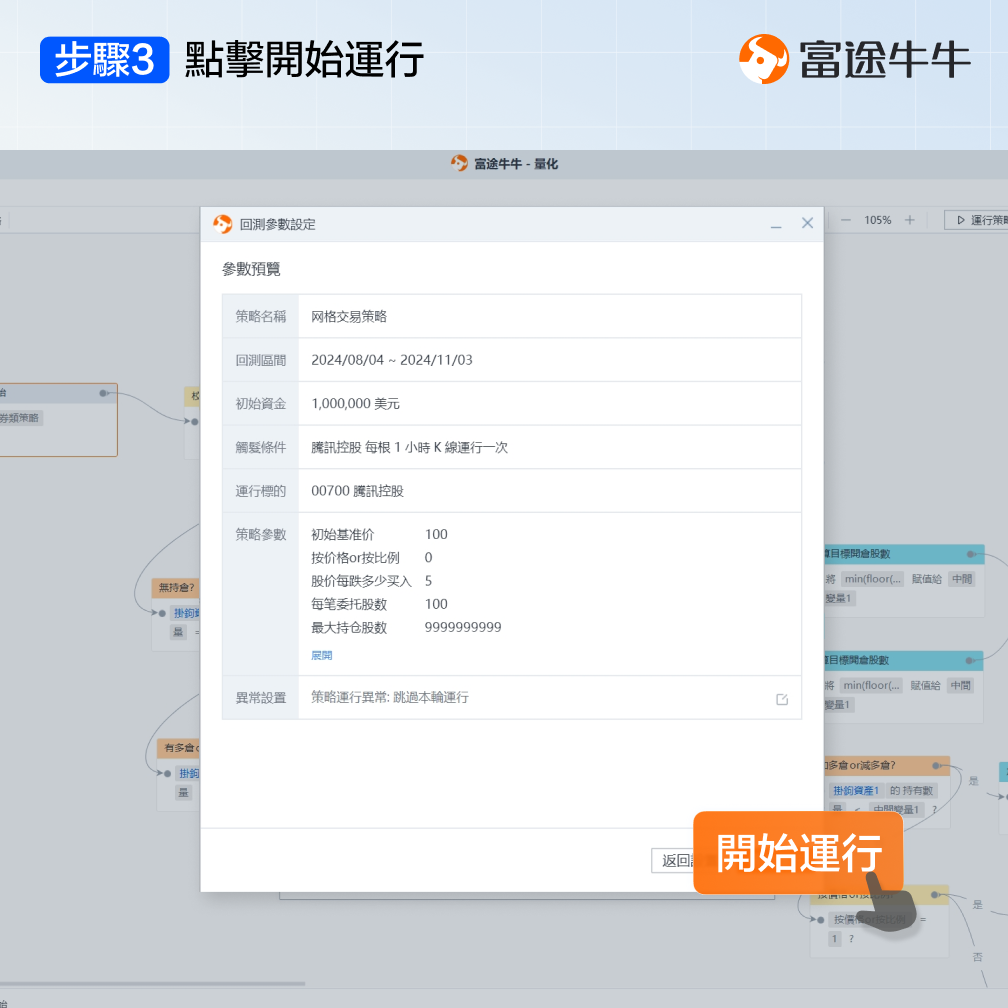This screenshot has width=1008, height=1008.
Task: Zoom out using the minus icon on the toolbar
Action: [845, 220]
